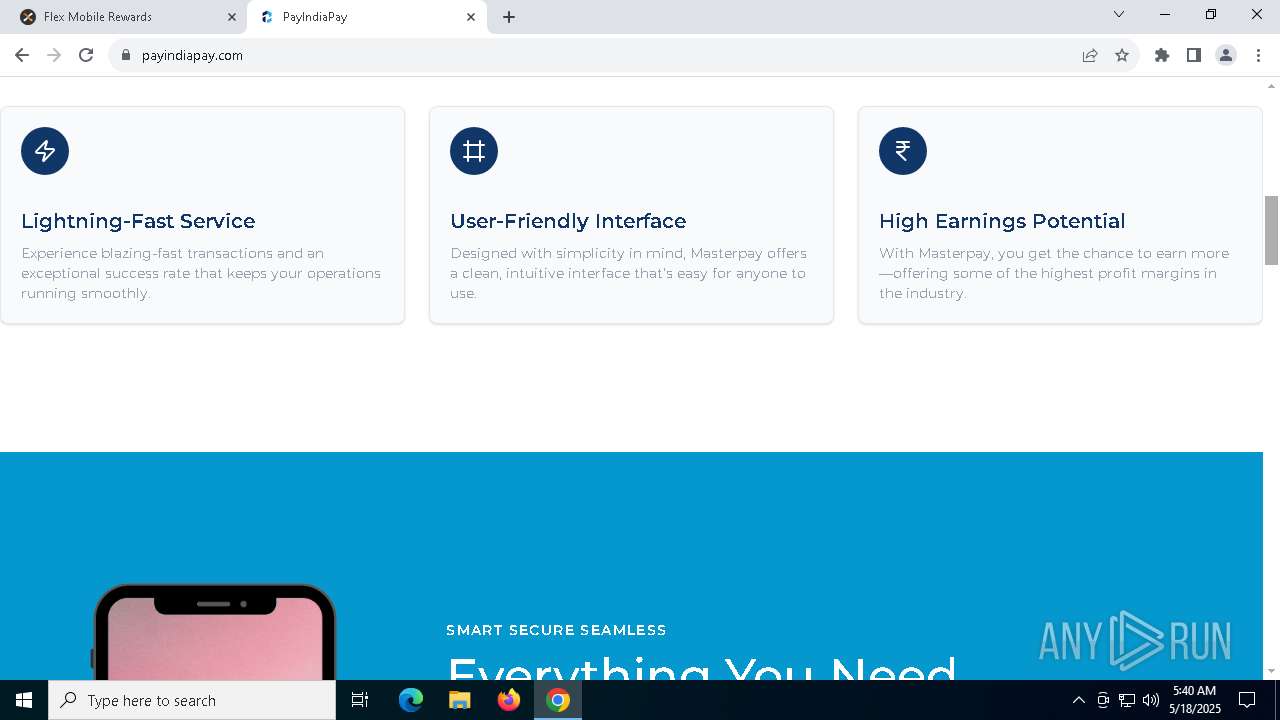This screenshot has width=1280, height=720.
Task: Click the 'Experience blazing-fast transactions' description text
Action: (x=201, y=273)
